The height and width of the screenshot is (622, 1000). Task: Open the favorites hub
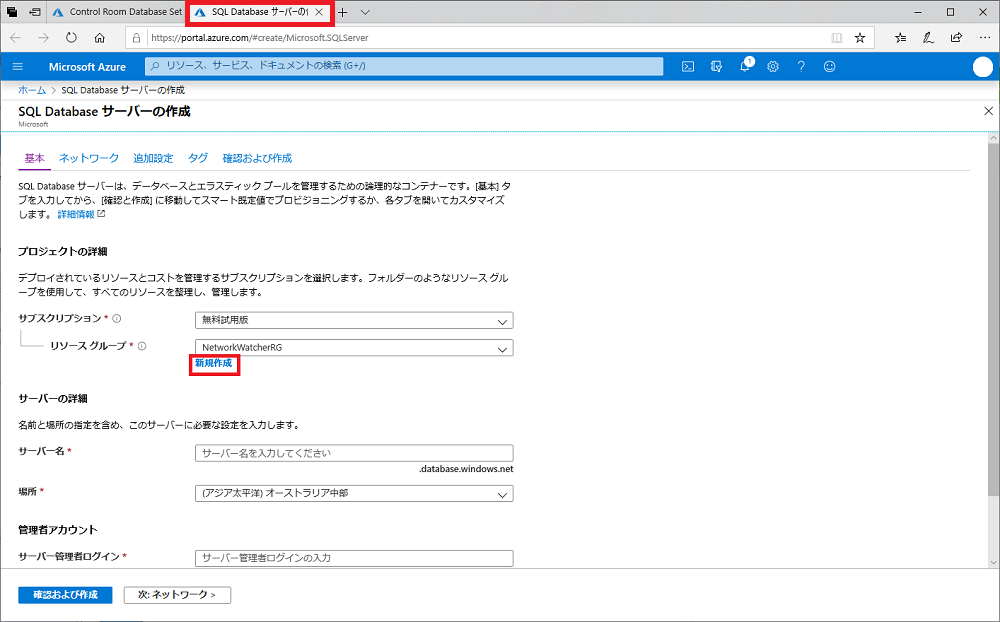[900, 38]
